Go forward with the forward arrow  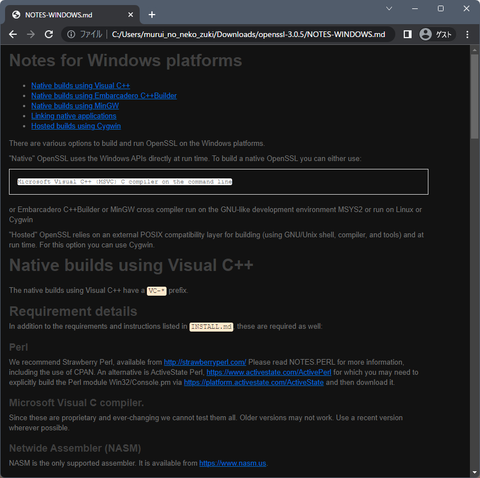click(x=31, y=34)
